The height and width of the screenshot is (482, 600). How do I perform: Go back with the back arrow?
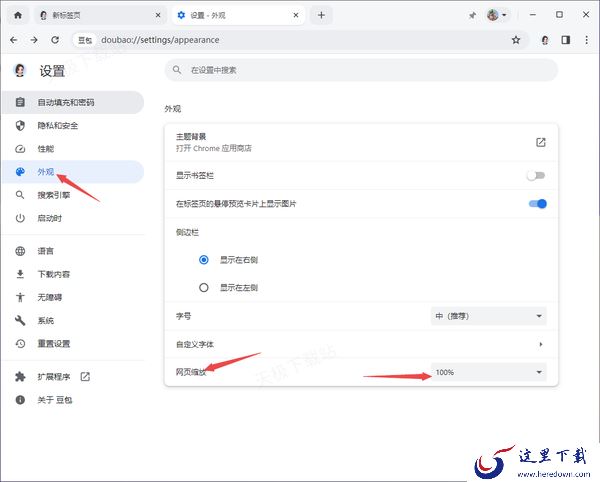(14, 40)
